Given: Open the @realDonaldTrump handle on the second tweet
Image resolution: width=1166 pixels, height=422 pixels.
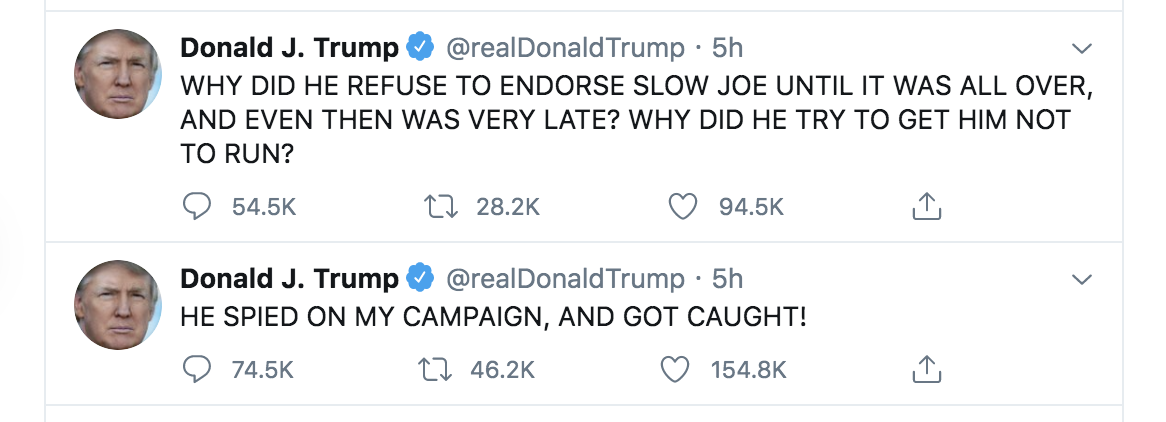Looking at the screenshot, I should (564, 279).
